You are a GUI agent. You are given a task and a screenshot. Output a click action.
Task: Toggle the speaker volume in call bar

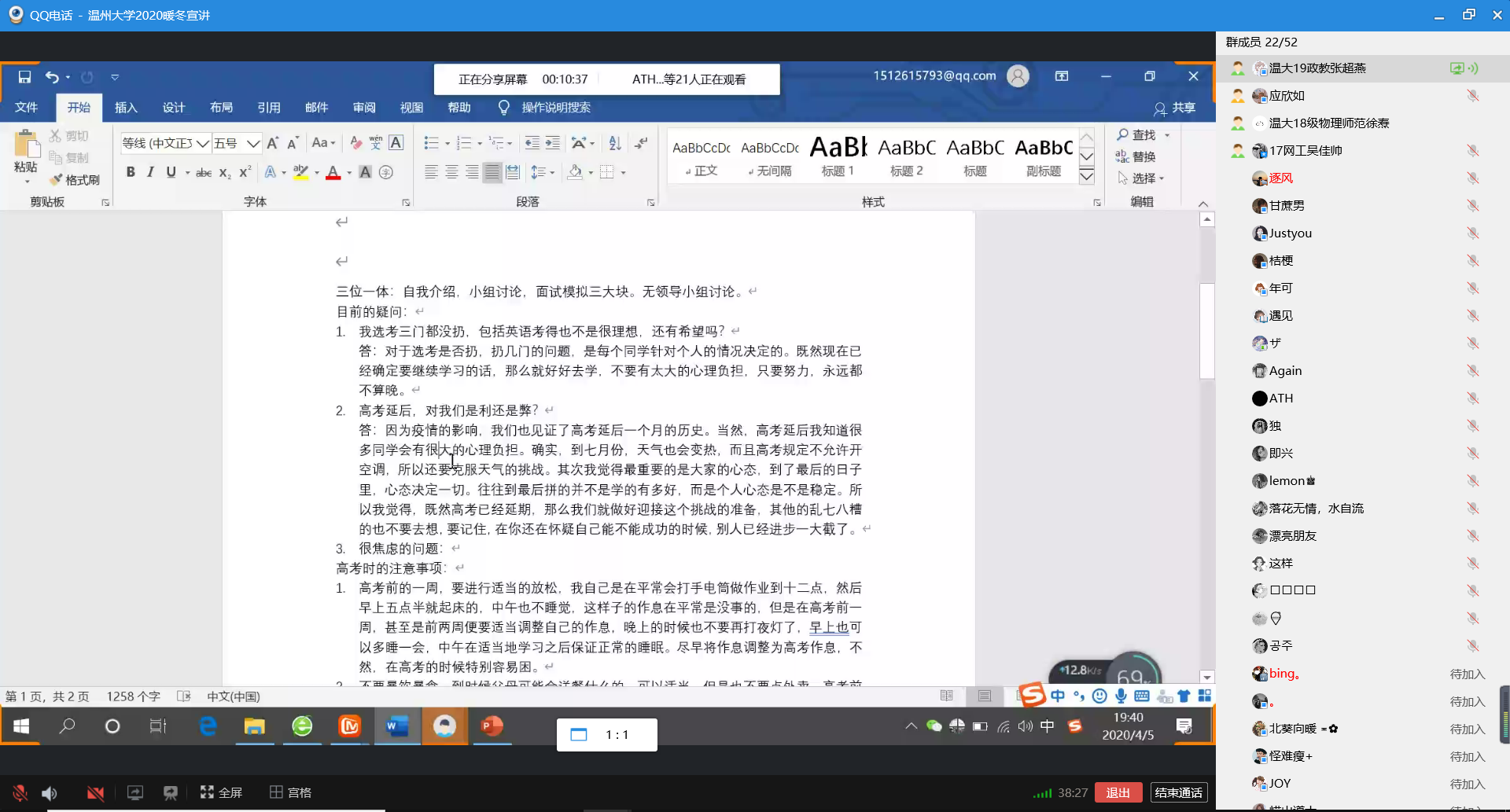click(x=50, y=792)
